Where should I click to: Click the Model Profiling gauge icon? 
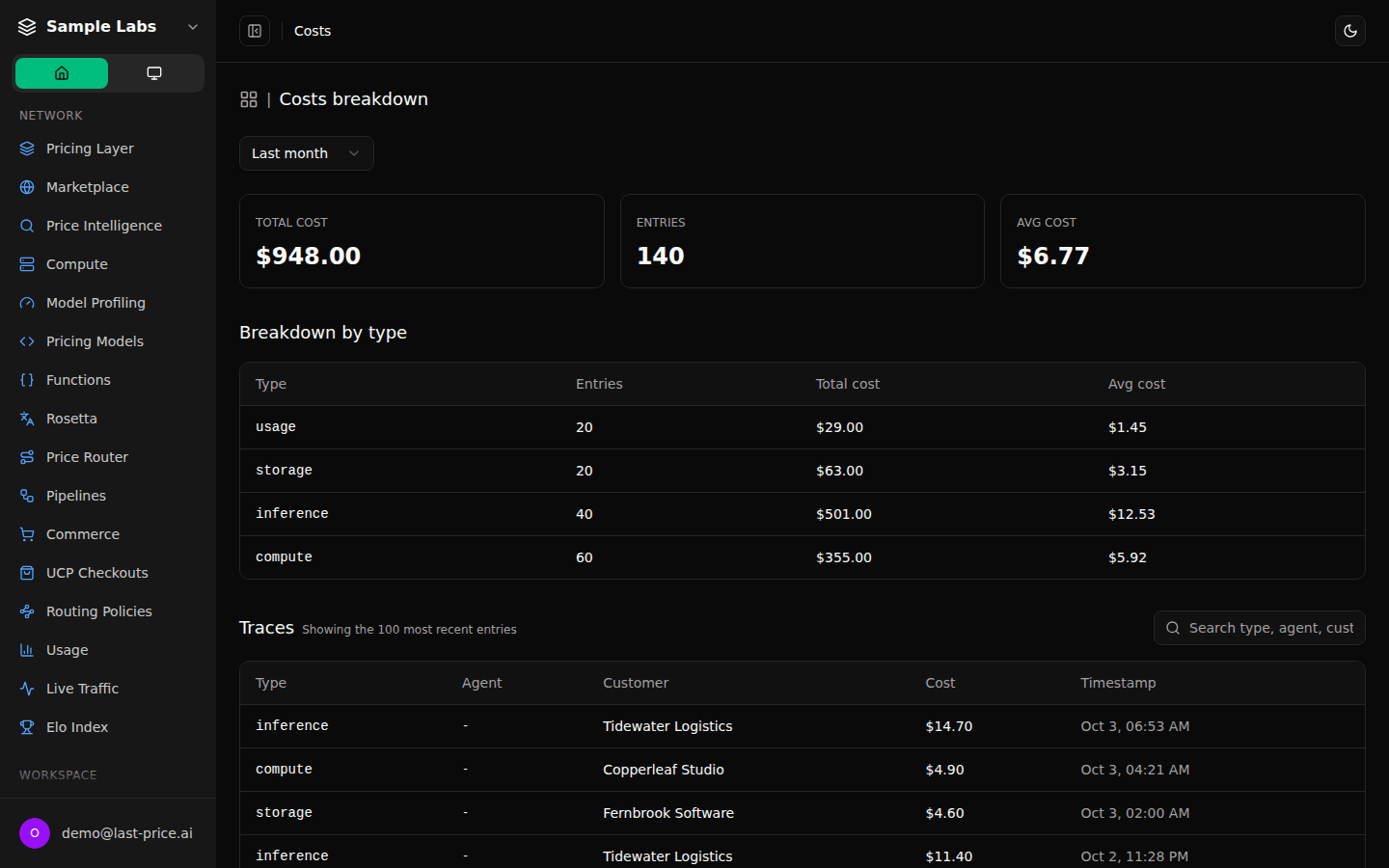pos(27,303)
